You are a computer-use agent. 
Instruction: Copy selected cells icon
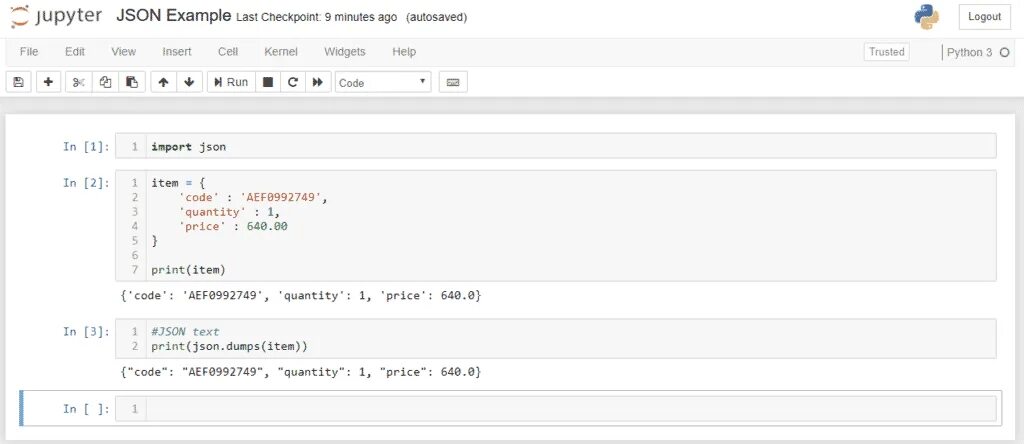(105, 82)
